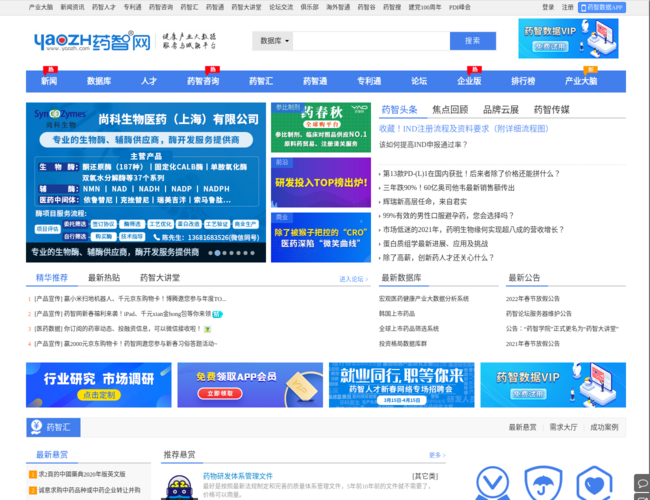Viewport: 650px width, 500px height.
Task: Select 论坛 in the blue navigation bar
Action: click(419, 81)
